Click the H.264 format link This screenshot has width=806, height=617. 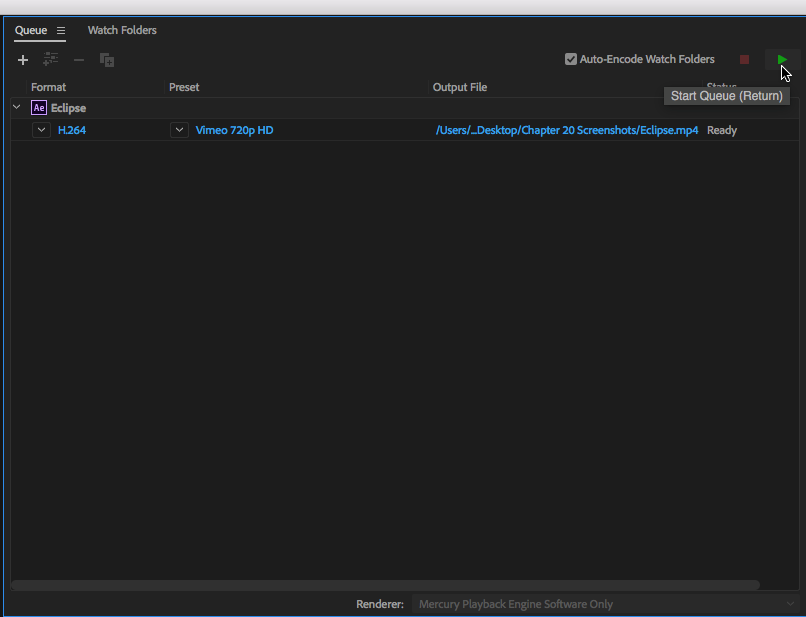[x=72, y=130]
